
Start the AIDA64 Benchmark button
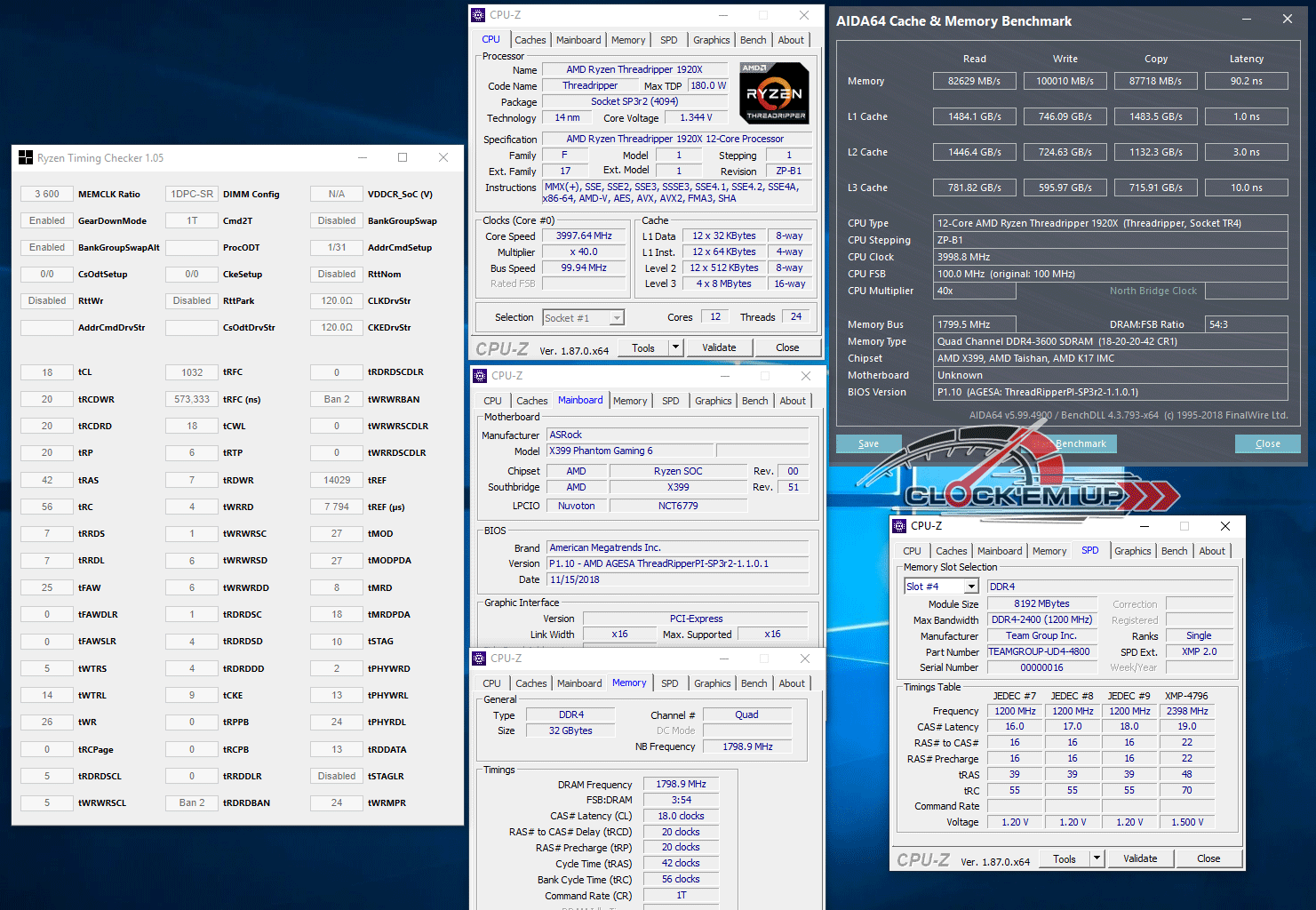click(x=1081, y=443)
